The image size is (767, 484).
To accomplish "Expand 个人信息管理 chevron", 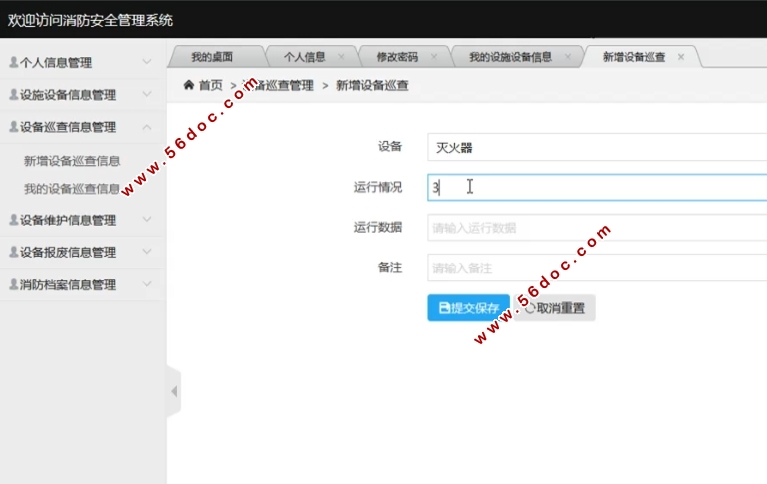I will 147,62.
